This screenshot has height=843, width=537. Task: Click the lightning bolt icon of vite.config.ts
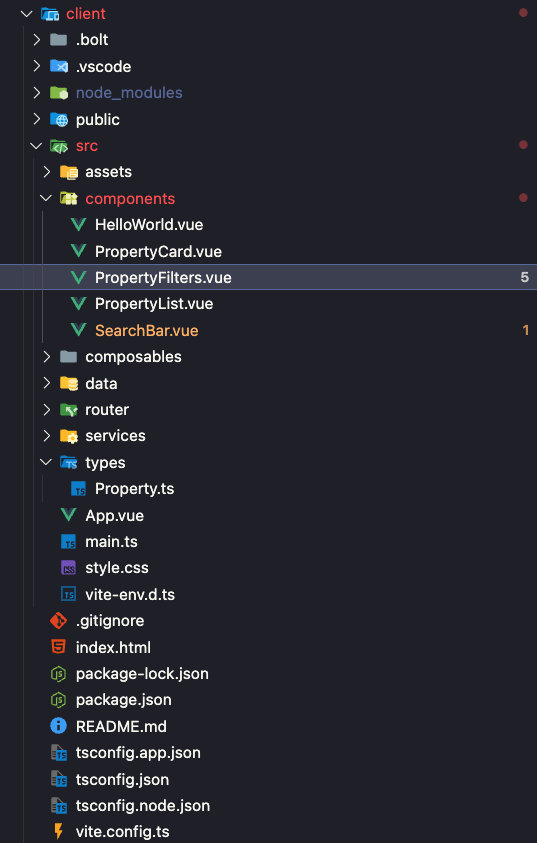click(x=59, y=832)
